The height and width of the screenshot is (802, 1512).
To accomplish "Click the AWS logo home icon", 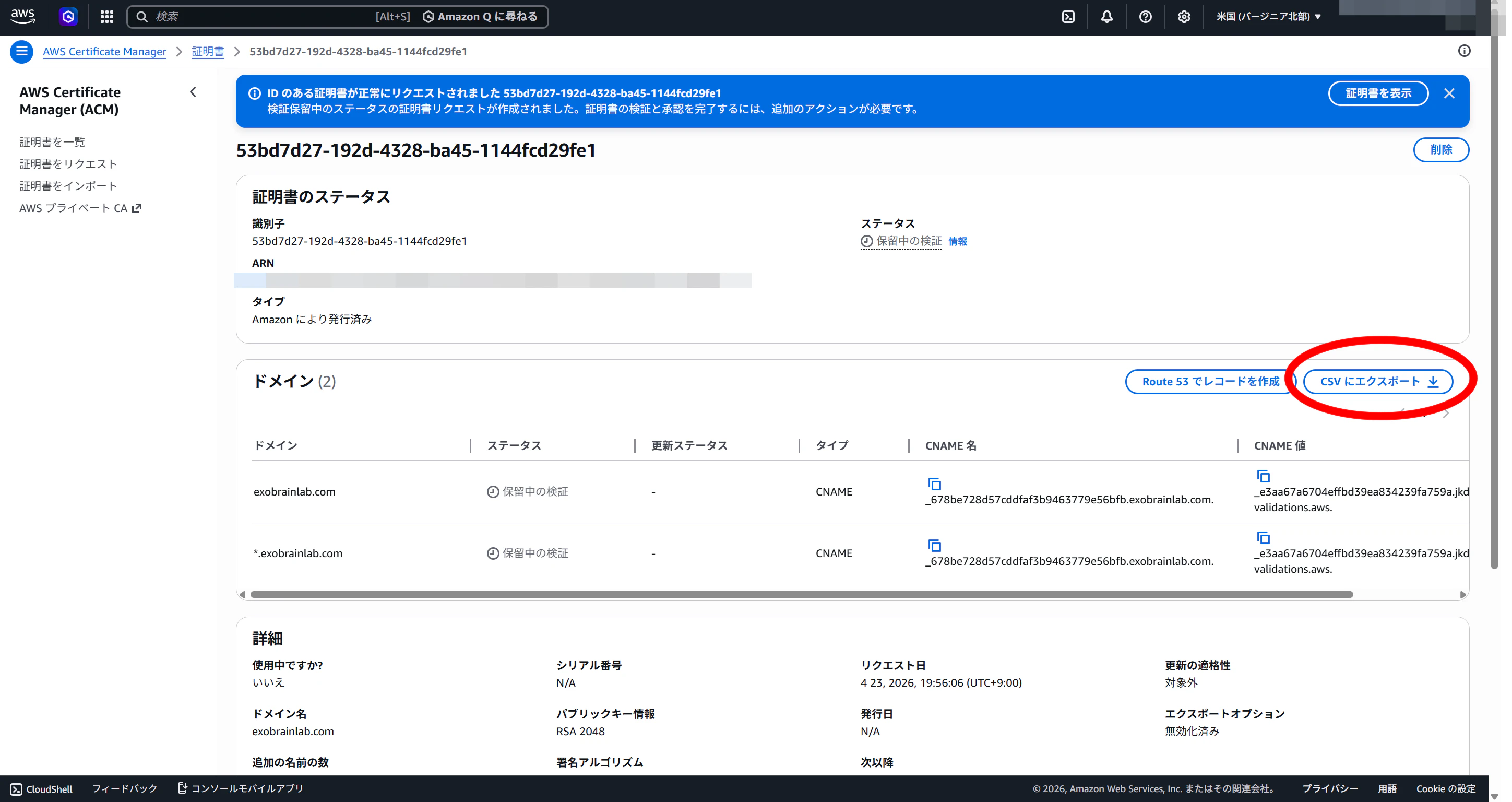I will tap(22, 16).
